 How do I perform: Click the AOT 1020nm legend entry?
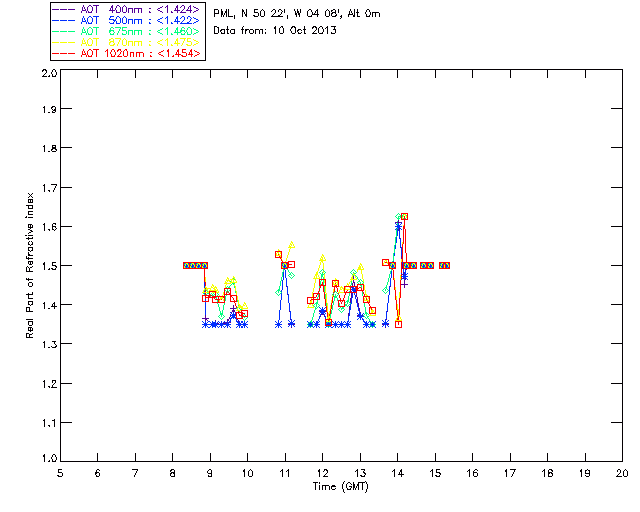click(127, 53)
